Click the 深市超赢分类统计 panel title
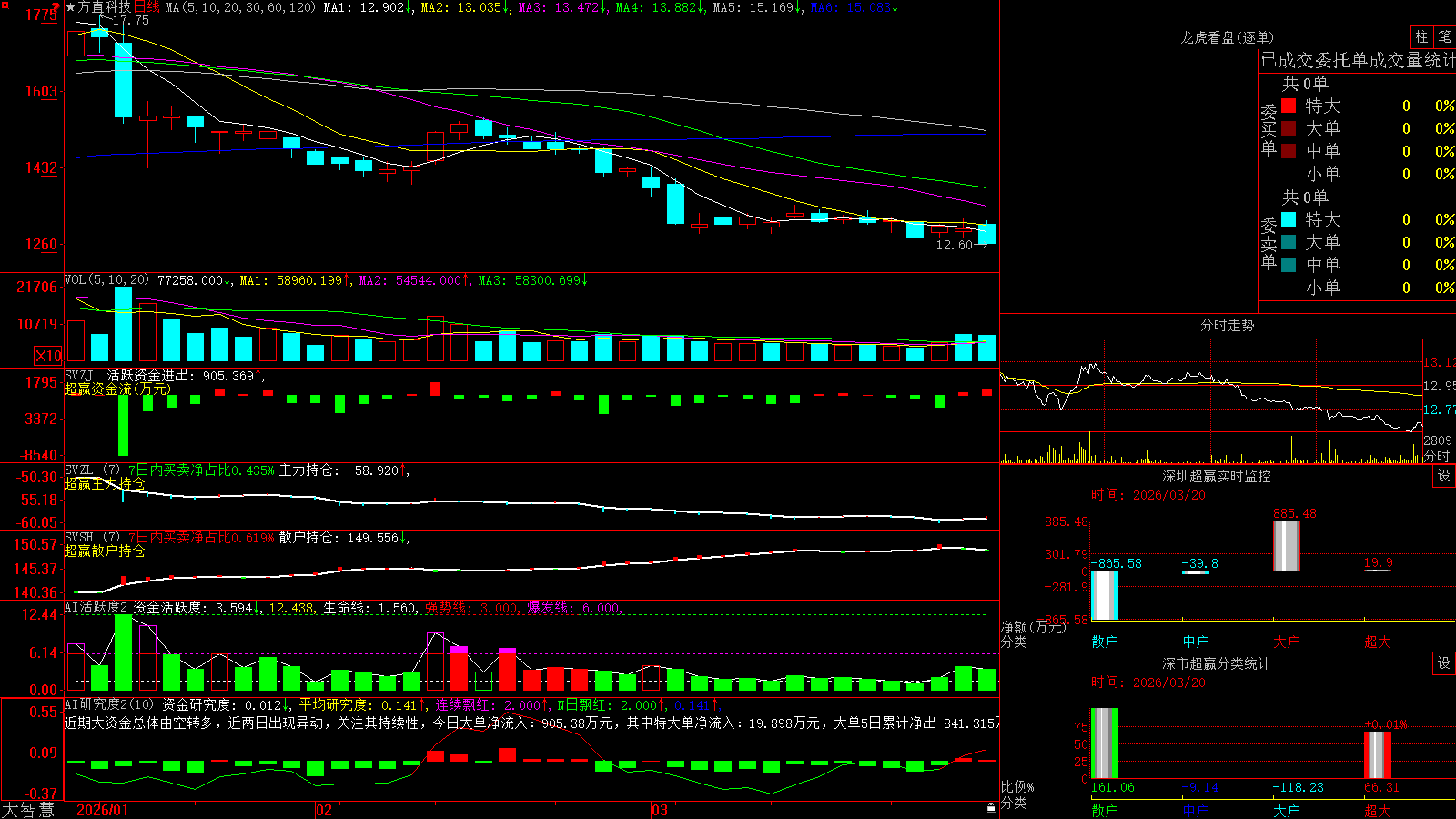 click(x=1216, y=663)
